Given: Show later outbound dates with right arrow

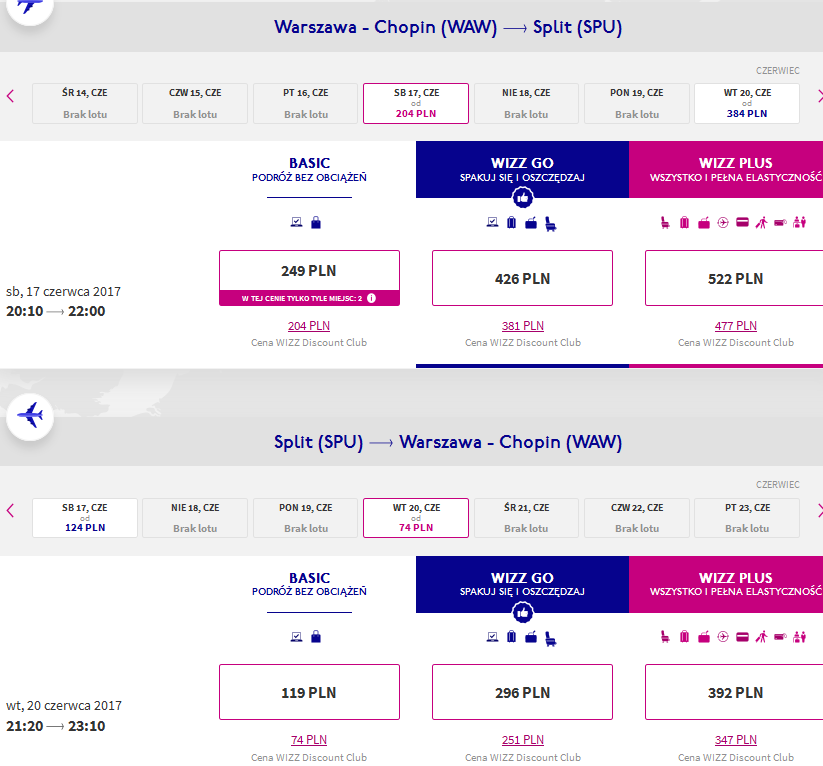Looking at the screenshot, I should coord(819,96).
